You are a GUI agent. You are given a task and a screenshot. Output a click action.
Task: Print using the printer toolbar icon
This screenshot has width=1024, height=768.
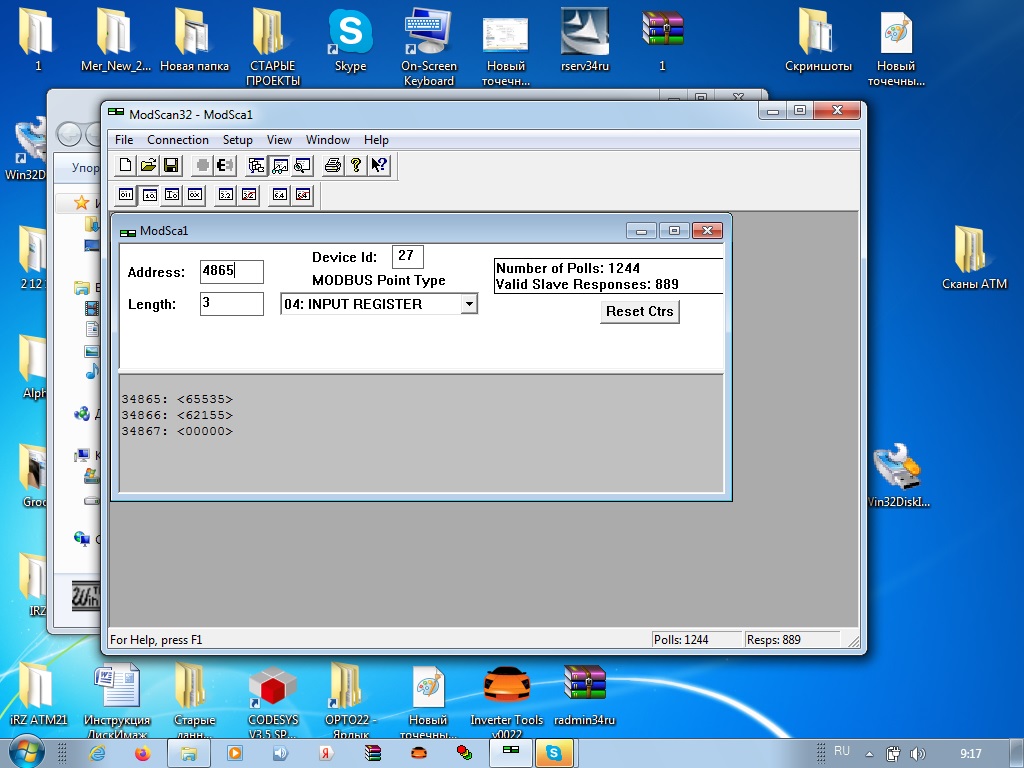[x=333, y=165]
